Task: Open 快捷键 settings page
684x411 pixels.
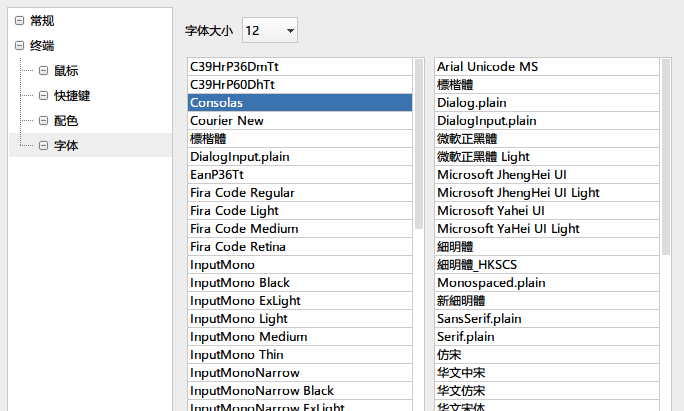Action: (72, 96)
